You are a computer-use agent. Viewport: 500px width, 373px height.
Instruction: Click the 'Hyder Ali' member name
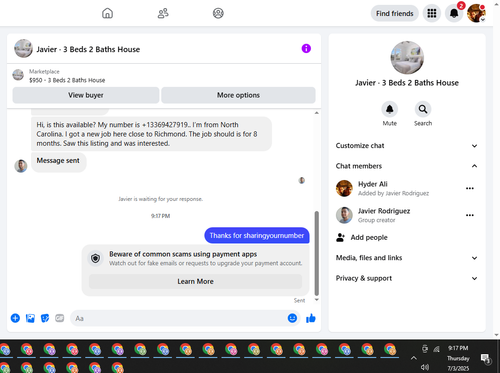pos(373,184)
